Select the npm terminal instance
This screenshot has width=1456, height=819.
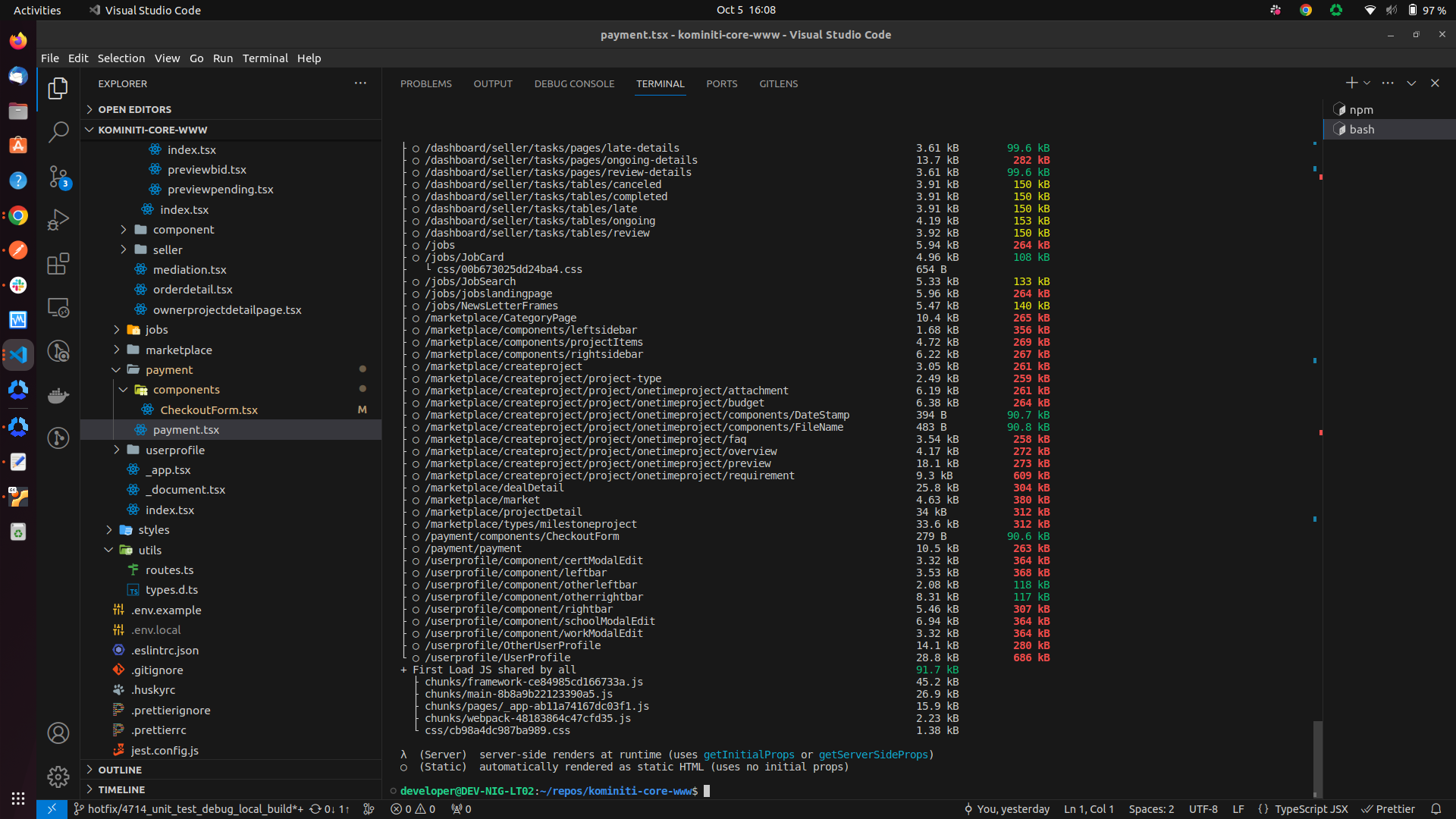pyautogui.click(x=1360, y=110)
